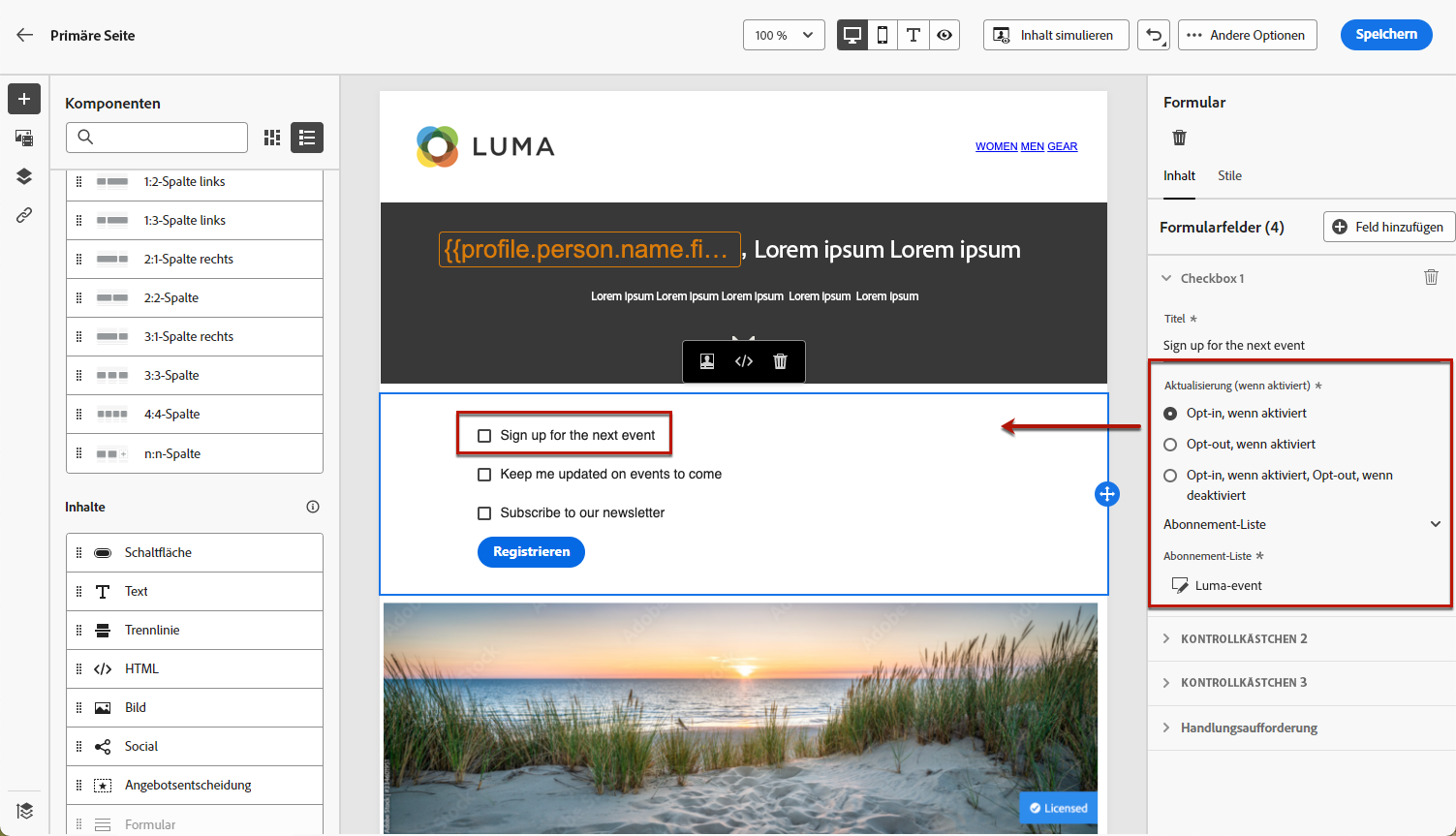Open preview eye icon

click(945, 35)
